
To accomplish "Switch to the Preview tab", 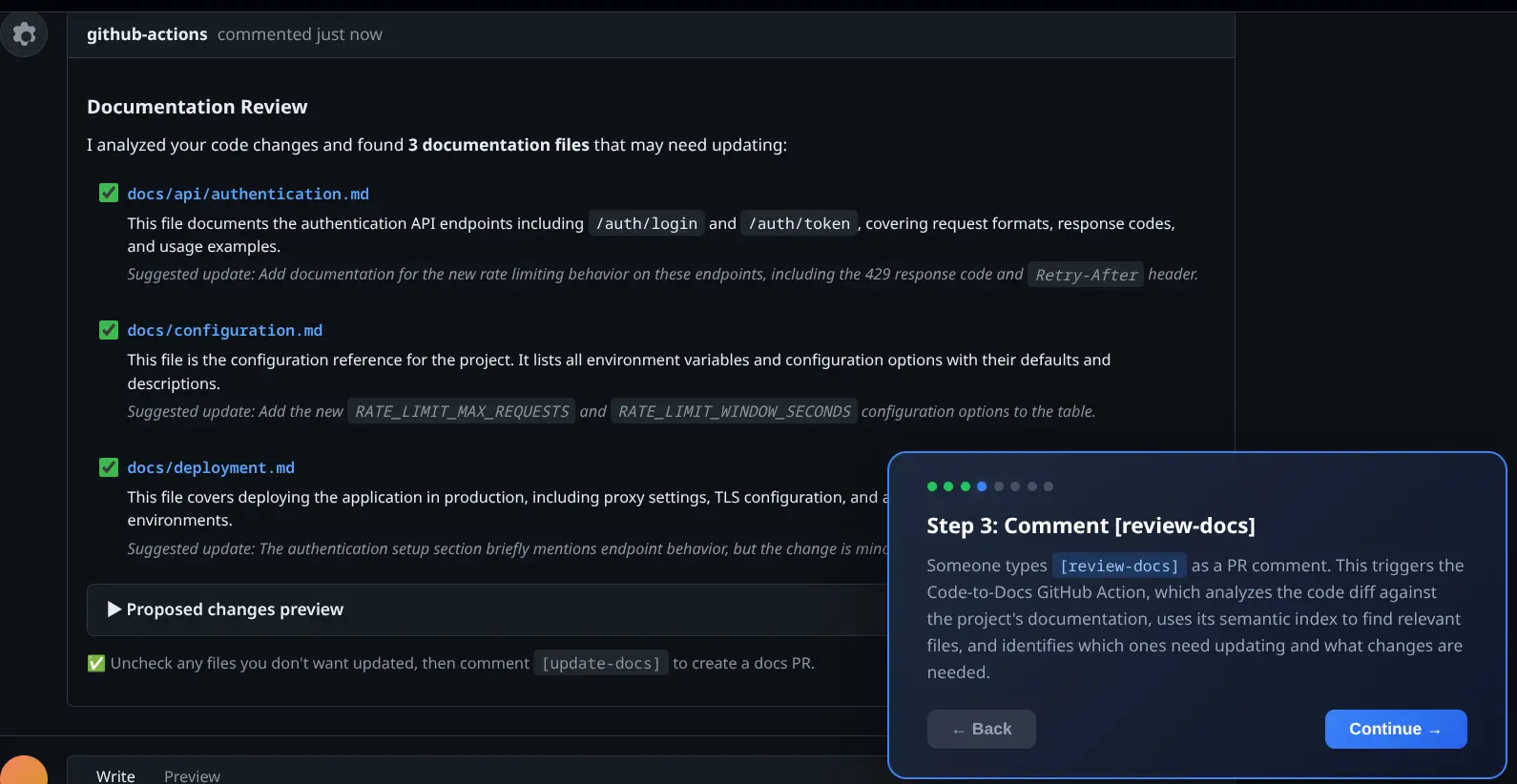I will pos(192,775).
